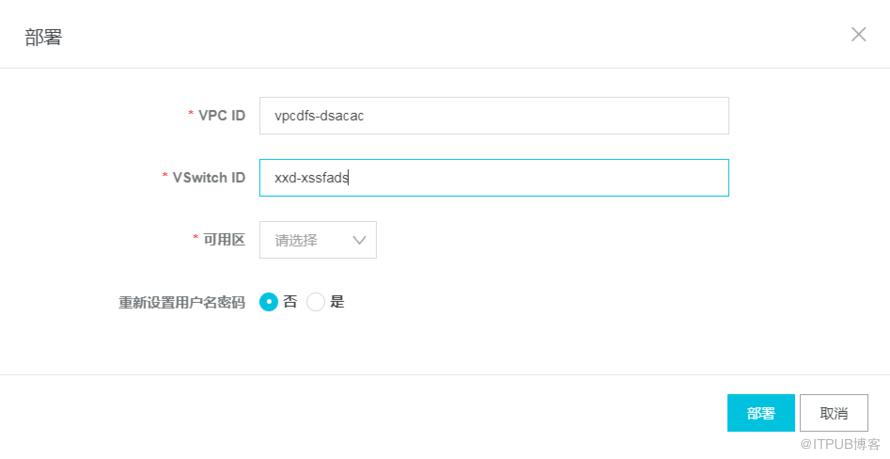Click the 重新设置用户名密码 label
Image resolution: width=890 pixels, height=459 pixels.
click(x=182, y=302)
